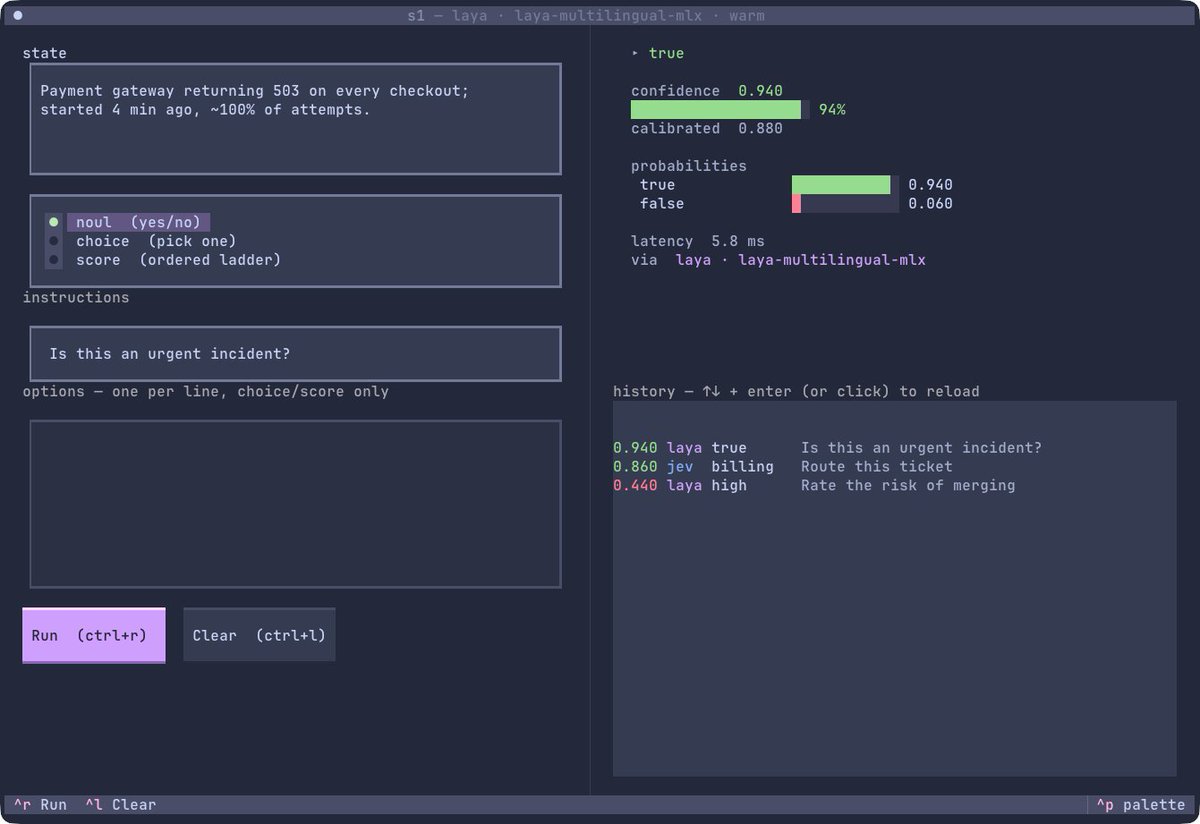Image resolution: width=1200 pixels, height=824 pixels.
Task: Click the 0.440 score in history
Action: coord(635,486)
